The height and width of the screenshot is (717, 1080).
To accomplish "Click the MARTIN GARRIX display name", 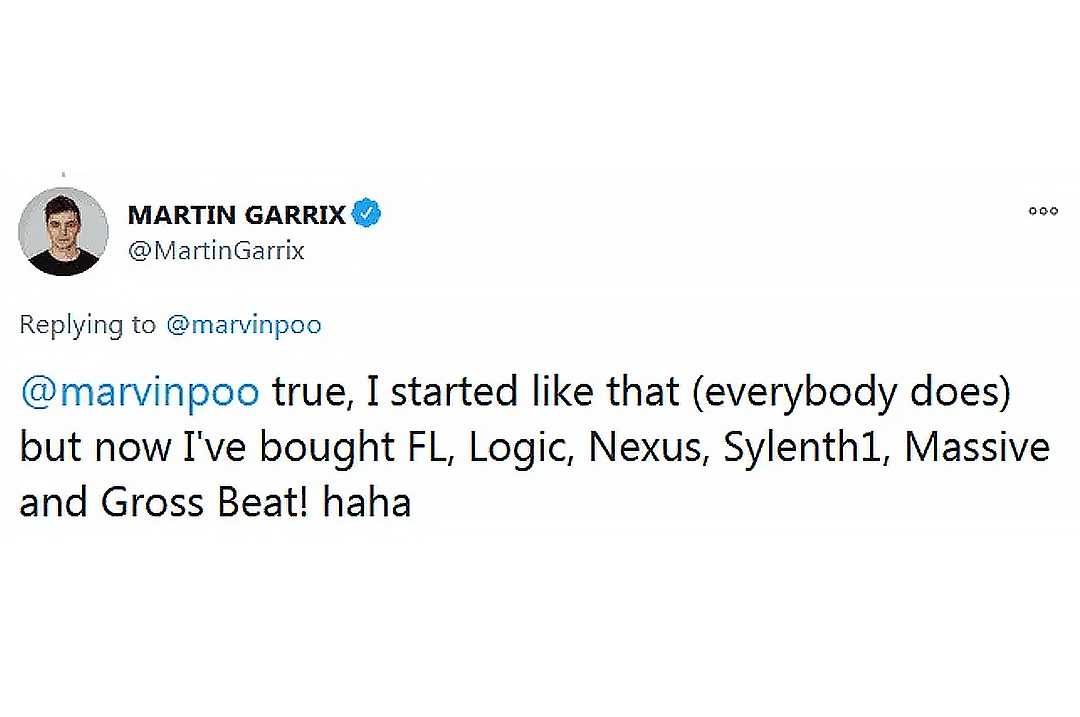I will click(237, 215).
